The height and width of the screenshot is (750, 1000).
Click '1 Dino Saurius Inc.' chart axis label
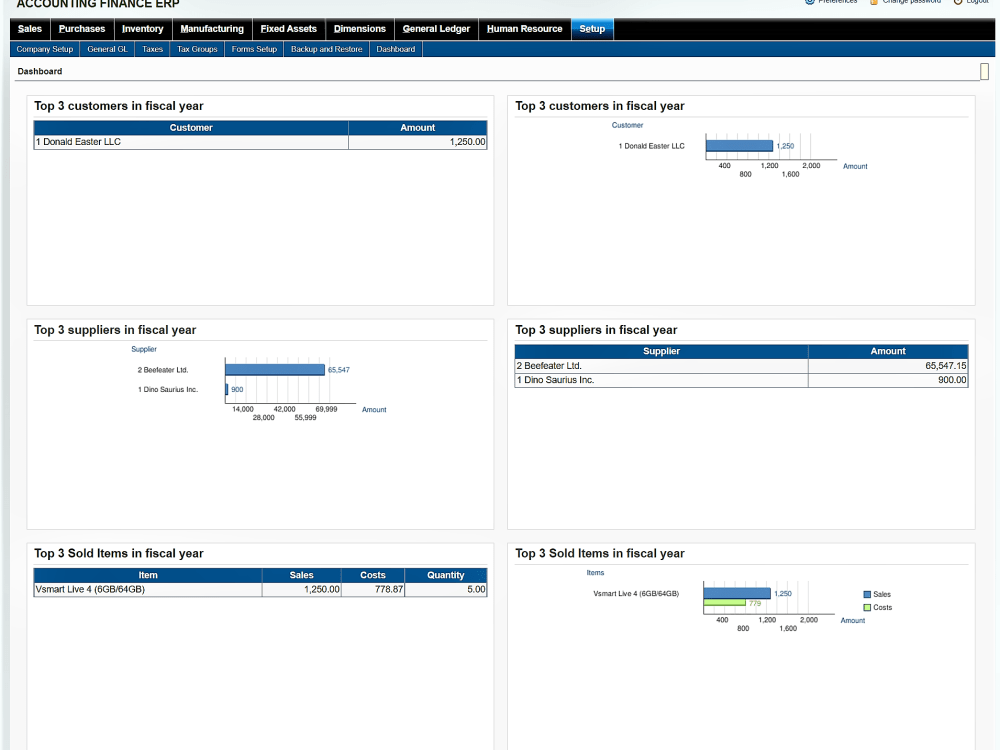[168, 389]
